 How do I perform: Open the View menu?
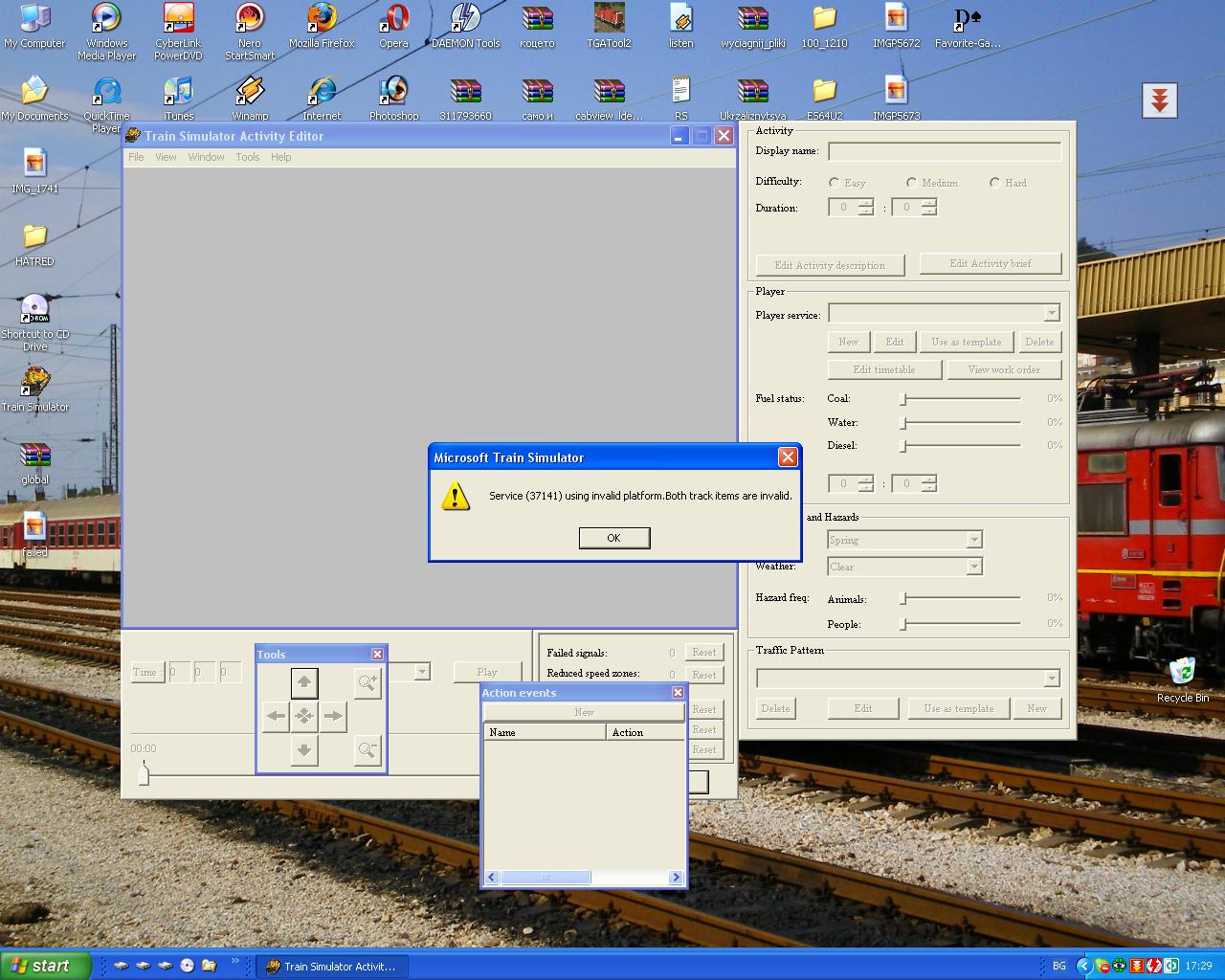pyautogui.click(x=166, y=157)
